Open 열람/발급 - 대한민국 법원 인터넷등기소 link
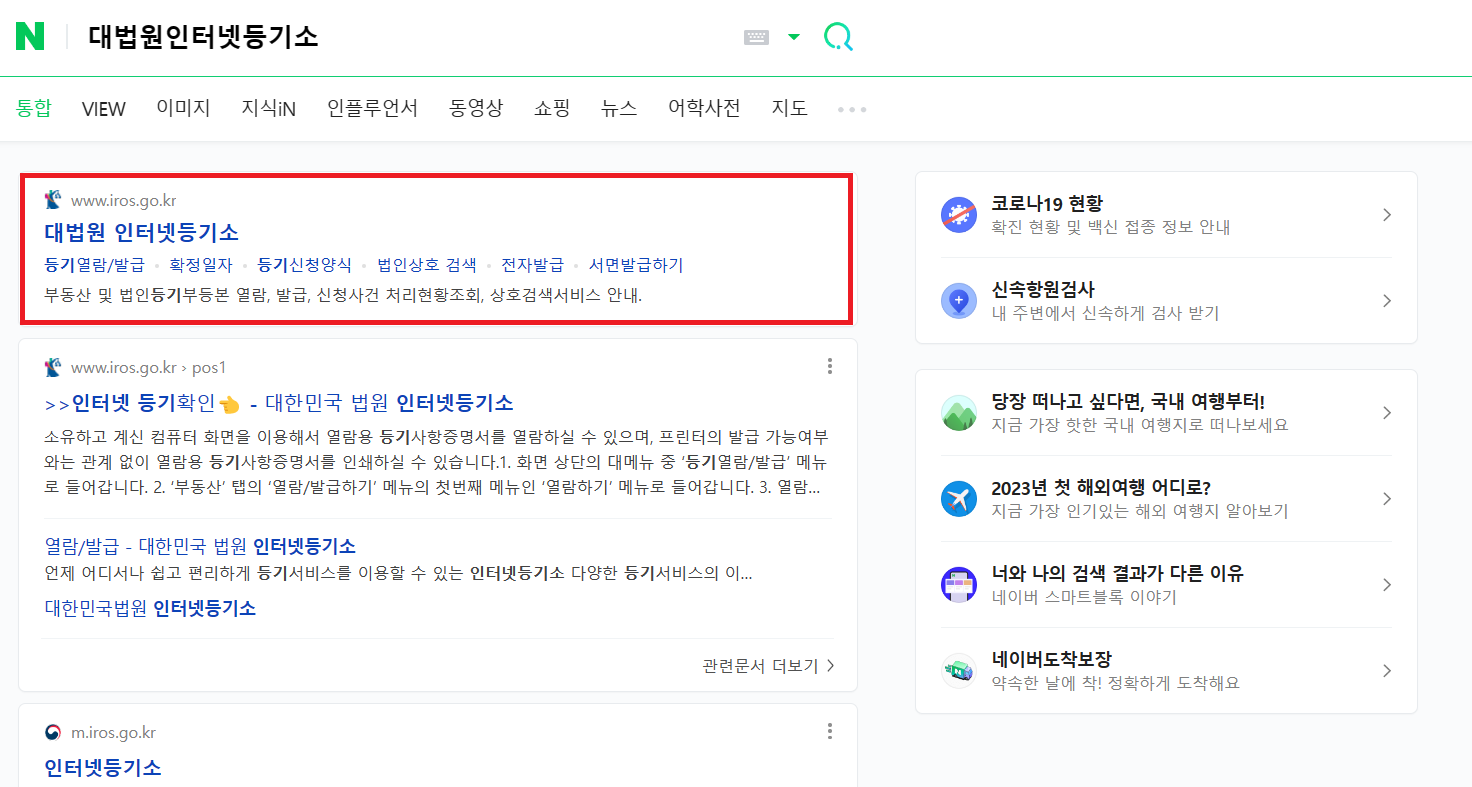This screenshot has height=787, width=1472. [200, 546]
